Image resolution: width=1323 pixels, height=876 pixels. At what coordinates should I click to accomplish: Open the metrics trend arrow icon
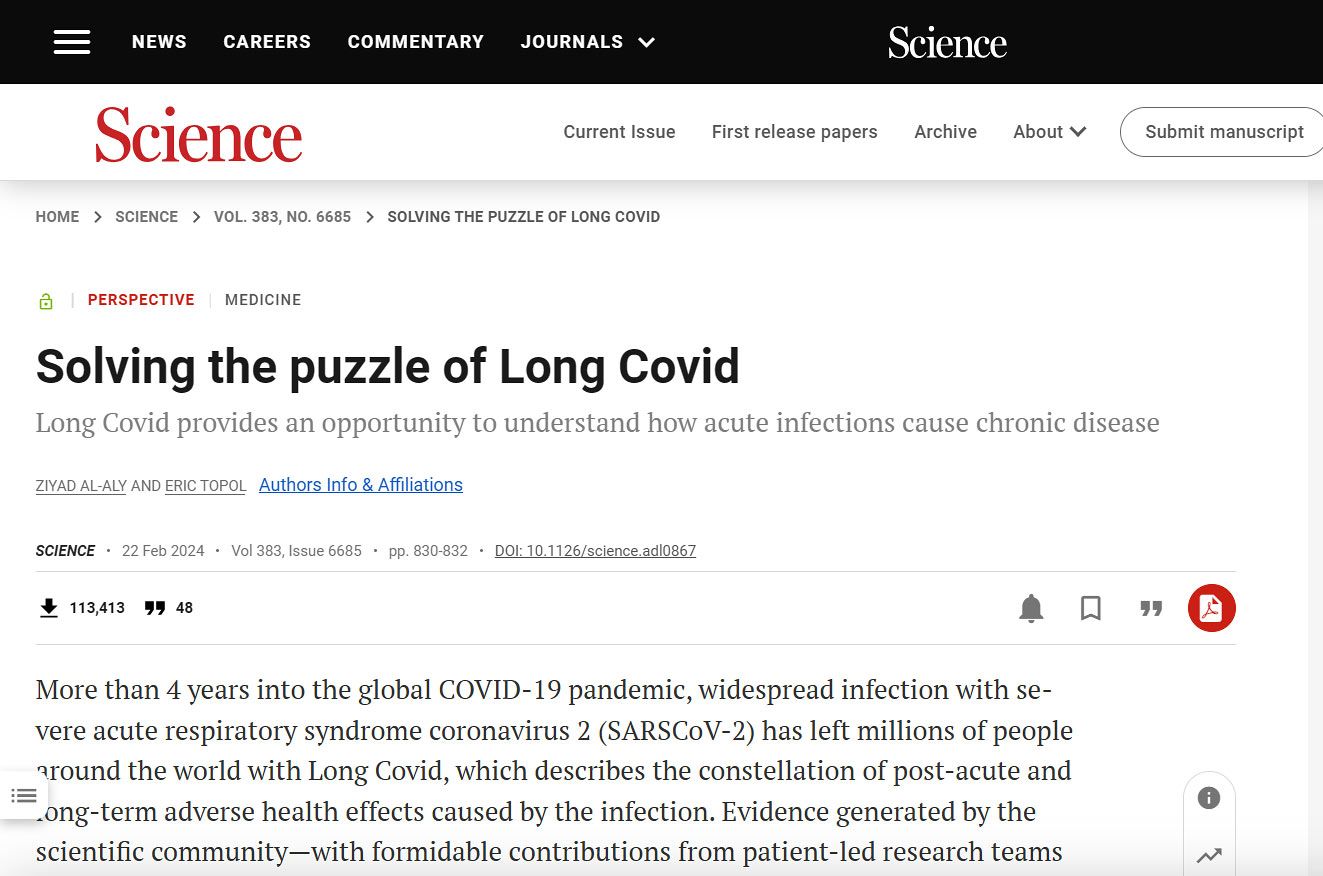pos(1209,855)
